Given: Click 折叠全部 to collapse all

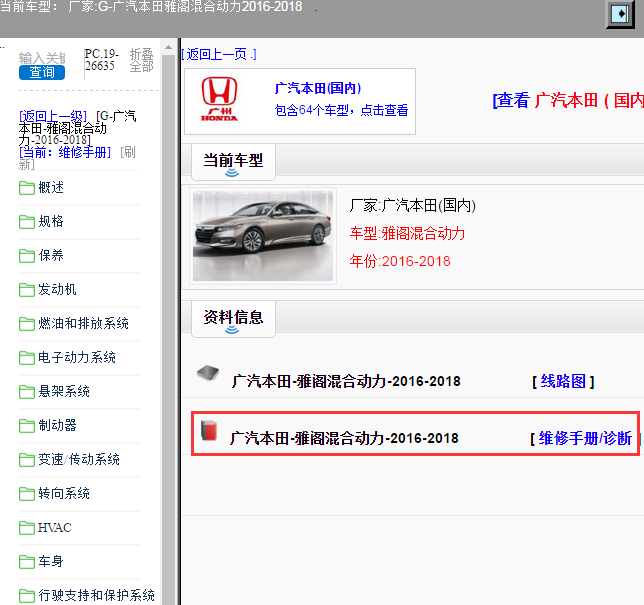Looking at the screenshot, I should click(142, 60).
